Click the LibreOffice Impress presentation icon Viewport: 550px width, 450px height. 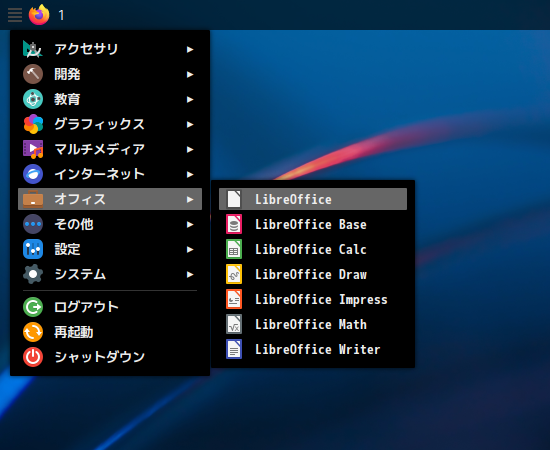pos(234,299)
